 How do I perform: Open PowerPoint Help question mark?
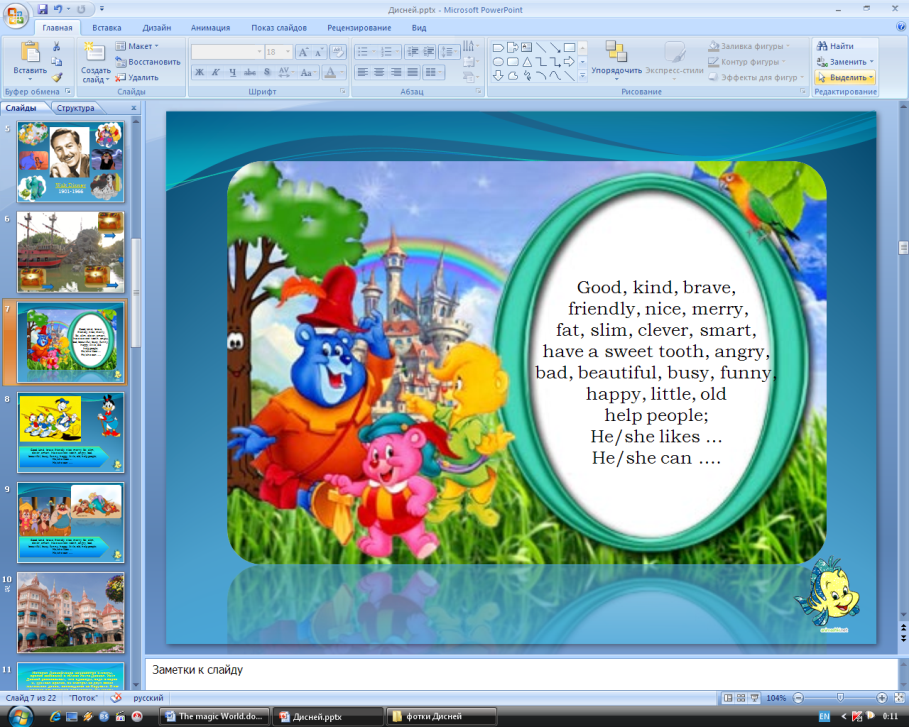tap(901, 27)
